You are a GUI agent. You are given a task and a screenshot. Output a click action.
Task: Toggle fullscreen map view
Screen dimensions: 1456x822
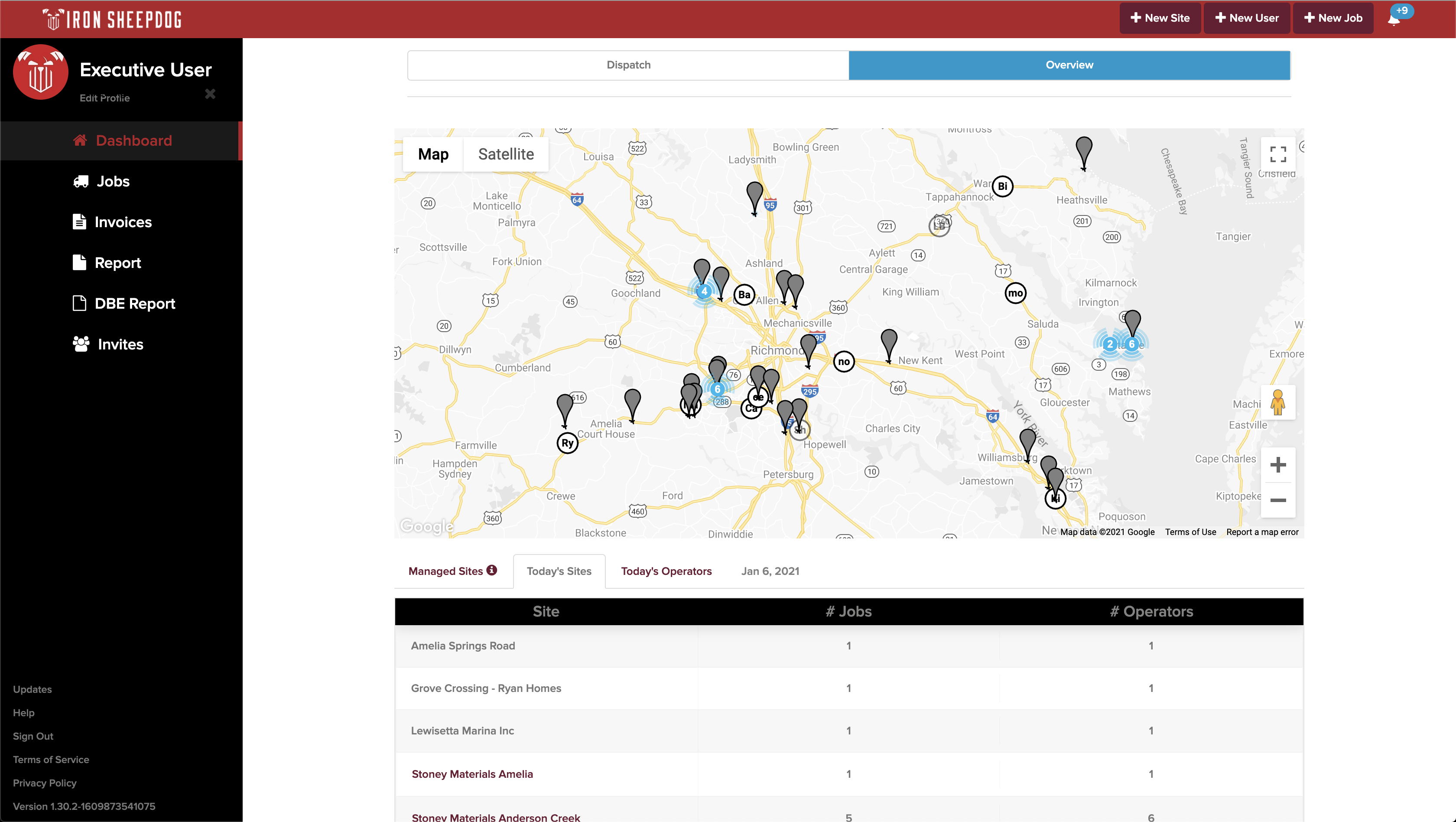(1278, 154)
